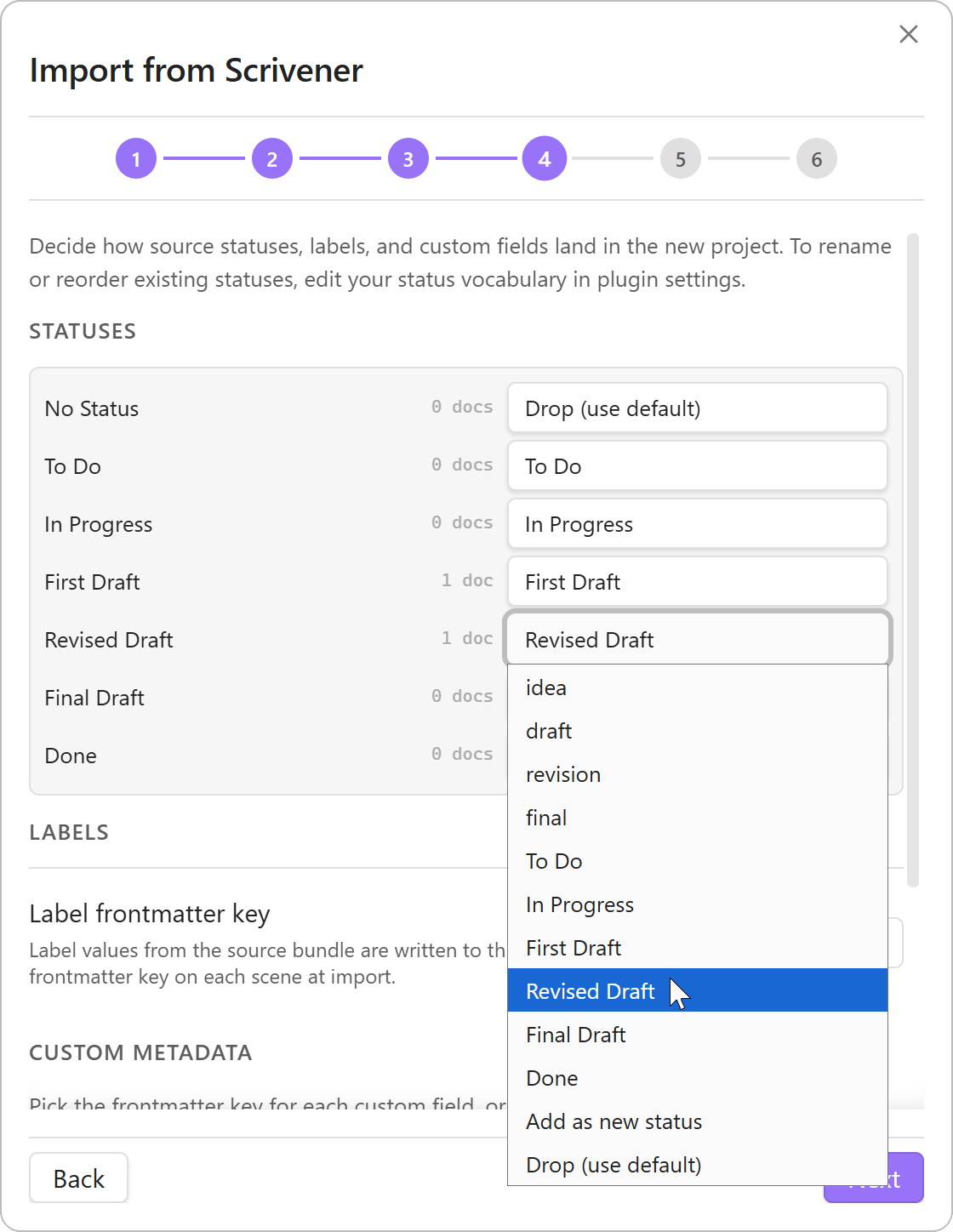Click the STATUSES section heading

tap(83, 331)
